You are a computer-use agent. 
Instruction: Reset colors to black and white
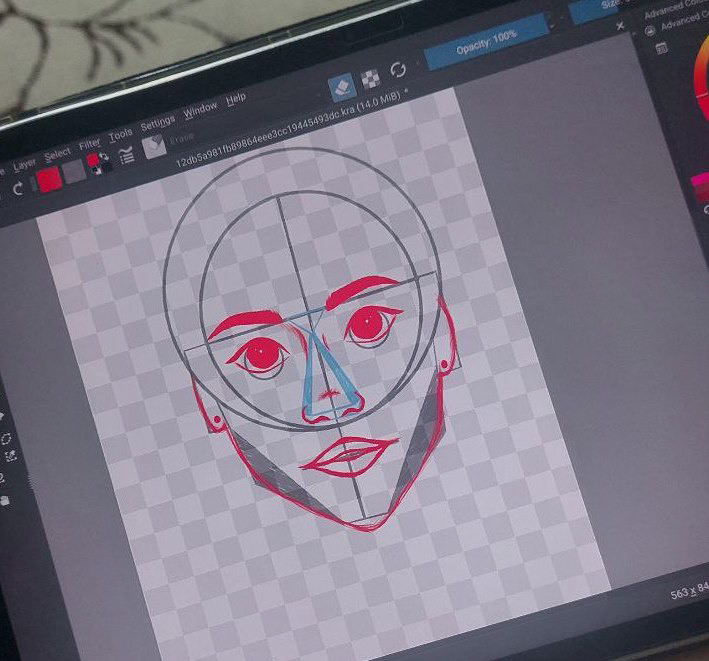point(95,170)
